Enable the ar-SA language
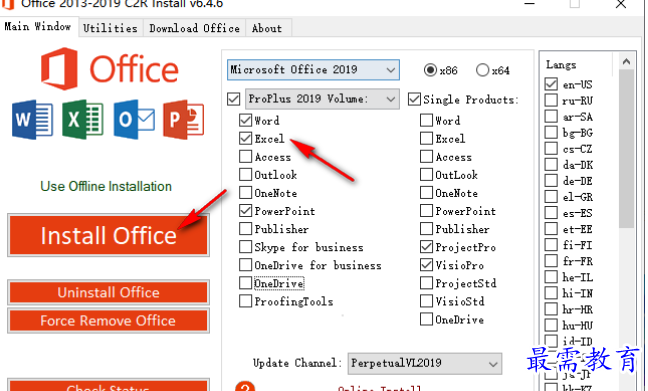 point(551,116)
